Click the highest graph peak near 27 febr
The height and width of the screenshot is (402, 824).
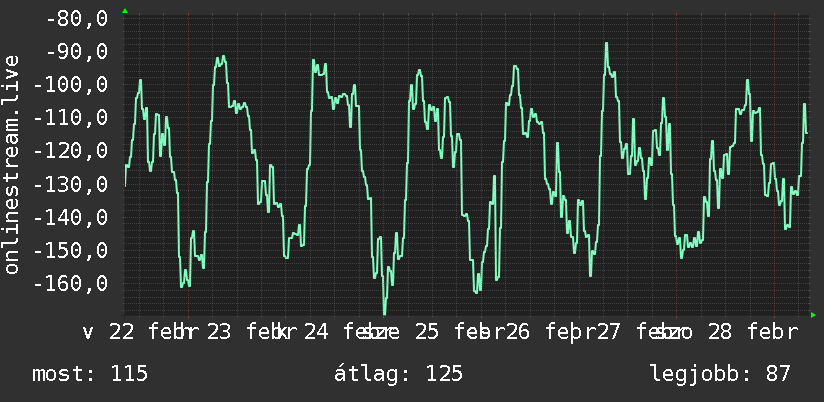[606, 44]
